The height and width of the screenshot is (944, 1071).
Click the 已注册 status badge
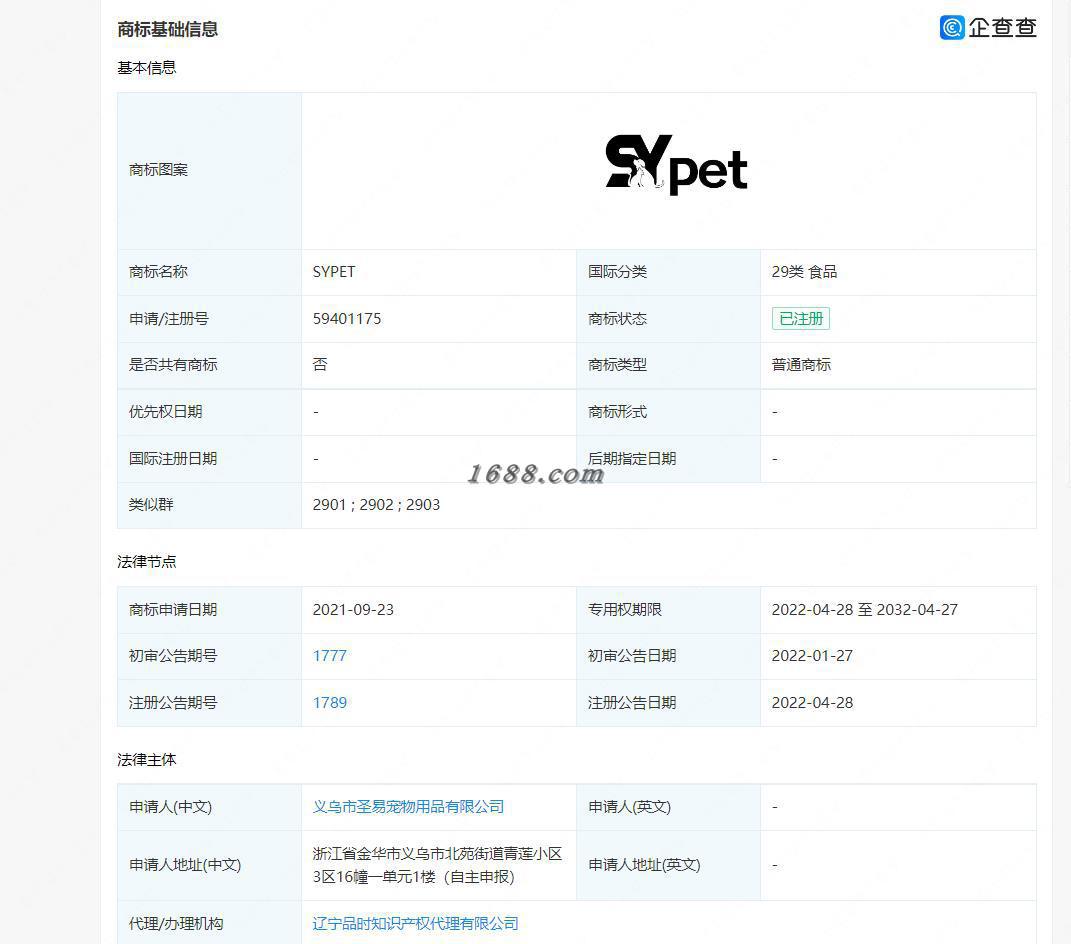click(x=801, y=318)
